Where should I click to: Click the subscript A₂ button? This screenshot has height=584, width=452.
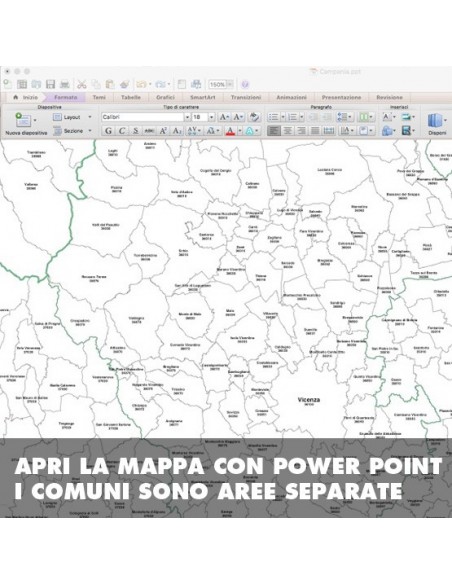(177, 131)
